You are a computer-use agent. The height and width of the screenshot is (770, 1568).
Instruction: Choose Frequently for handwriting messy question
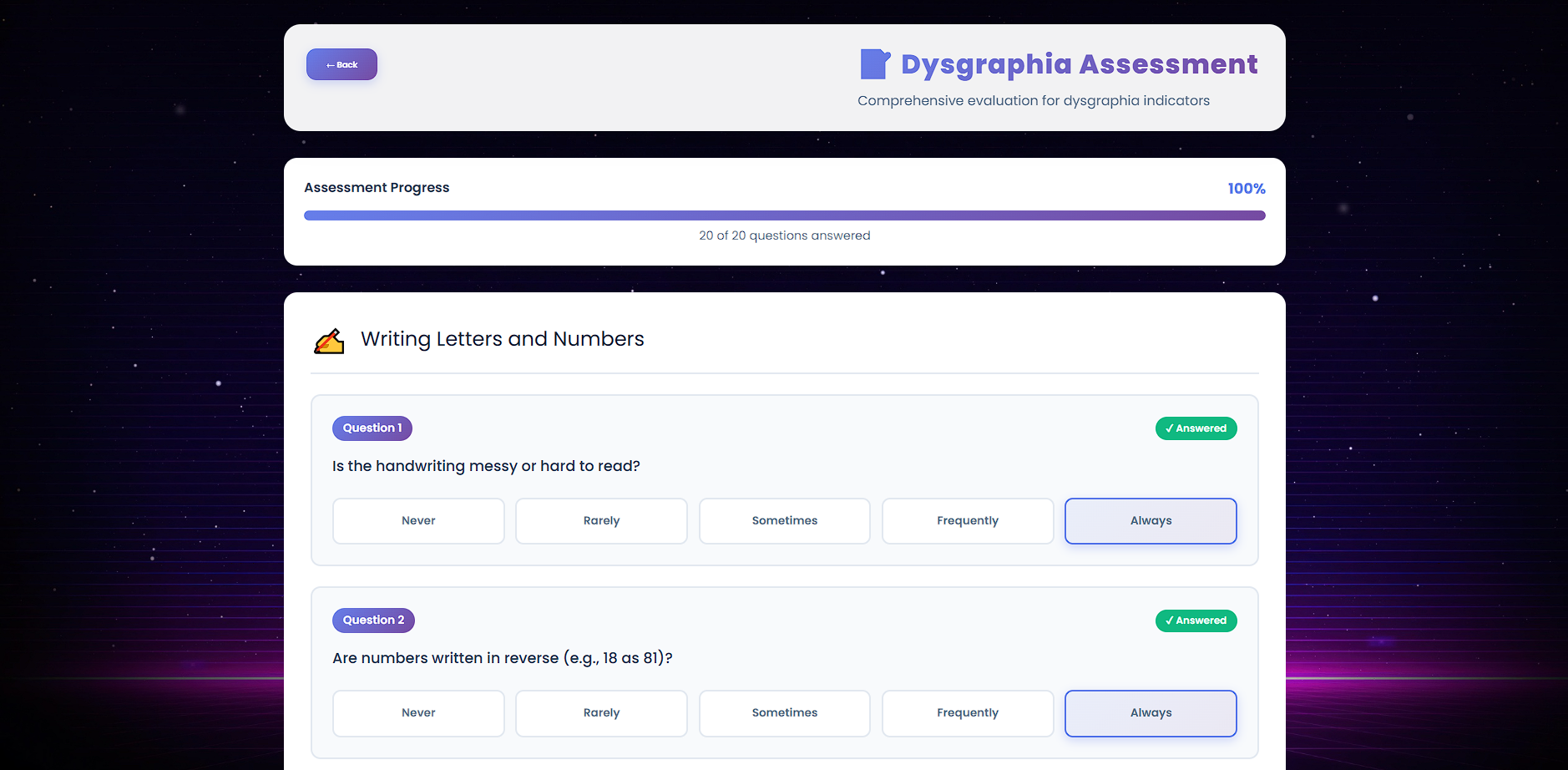click(x=967, y=521)
